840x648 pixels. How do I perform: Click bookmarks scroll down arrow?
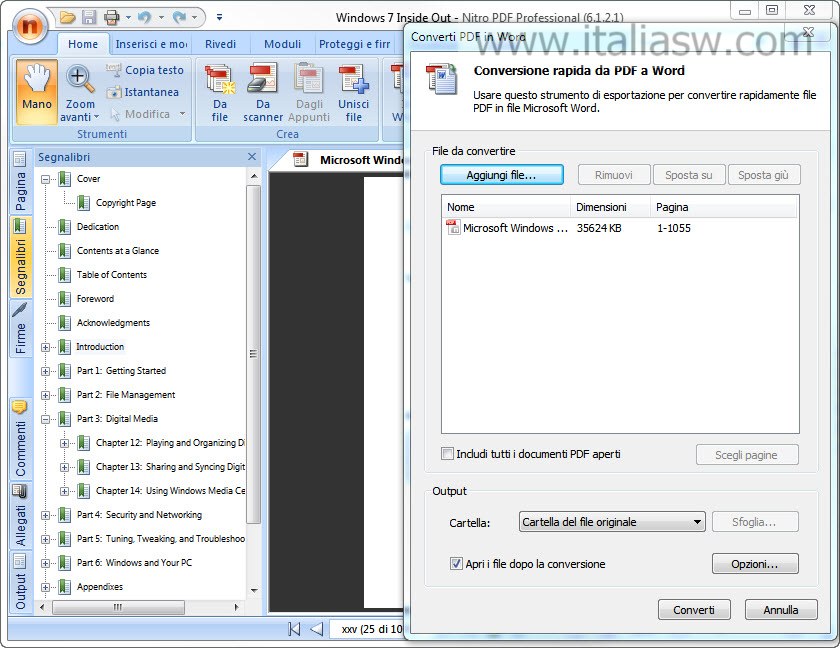[x=254, y=590]
